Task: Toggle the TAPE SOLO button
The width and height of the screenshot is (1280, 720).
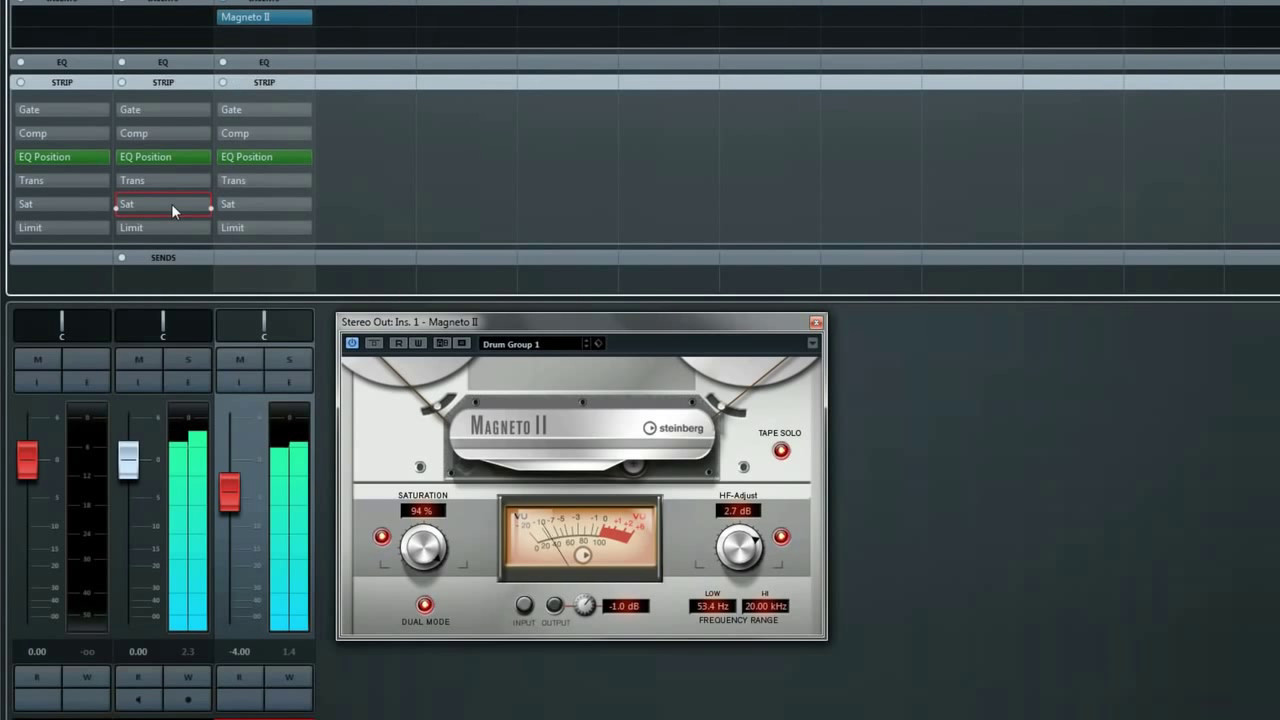Action: 781,451
